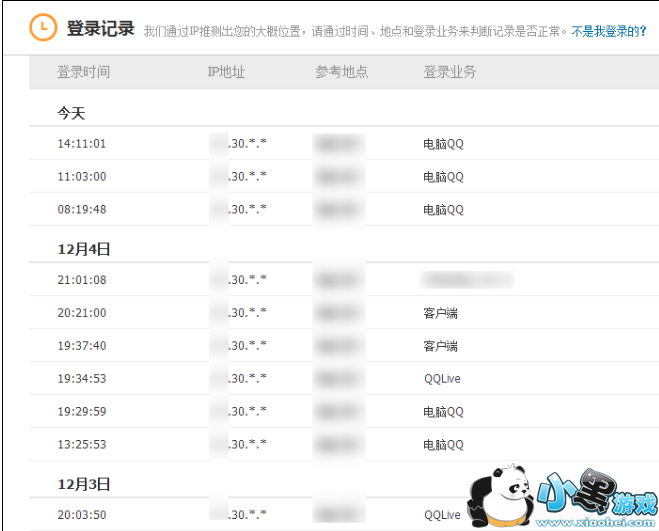The image size is (659, 531).
Task: Click 电脑QQ in the 08:19:48 row
Action: click(443, 210)
